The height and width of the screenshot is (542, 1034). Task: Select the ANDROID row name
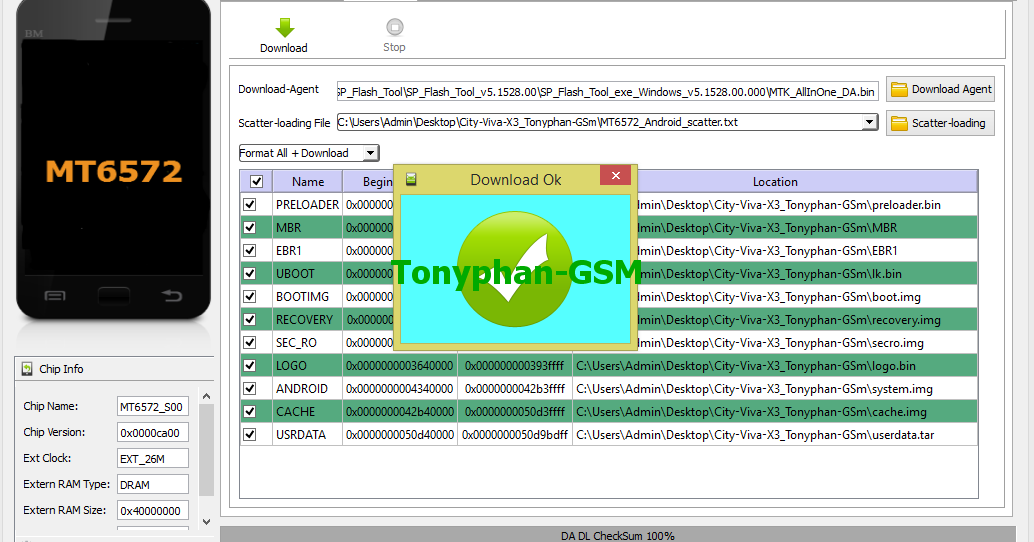[302, 388]
